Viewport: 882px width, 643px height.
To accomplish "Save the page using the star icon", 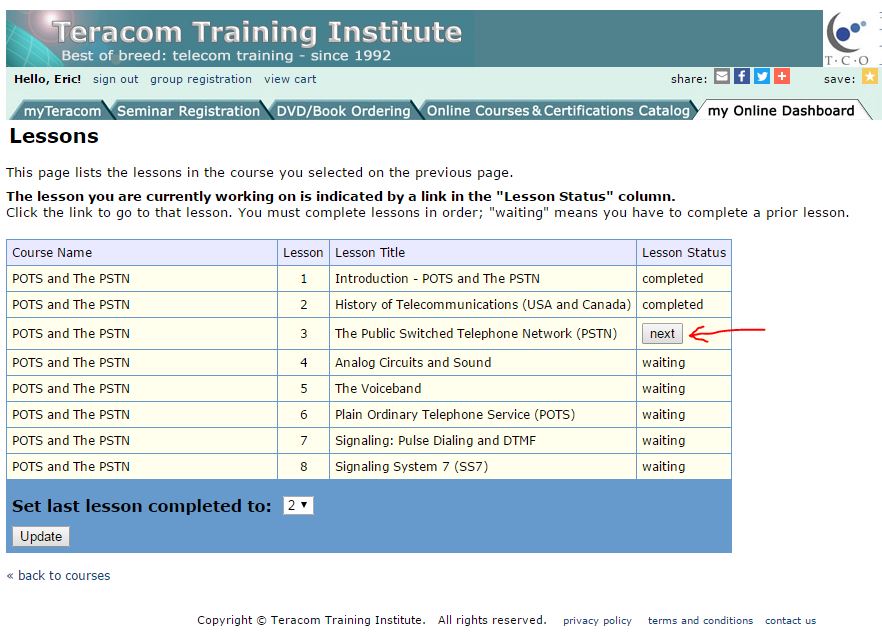I will click(869, 75).
